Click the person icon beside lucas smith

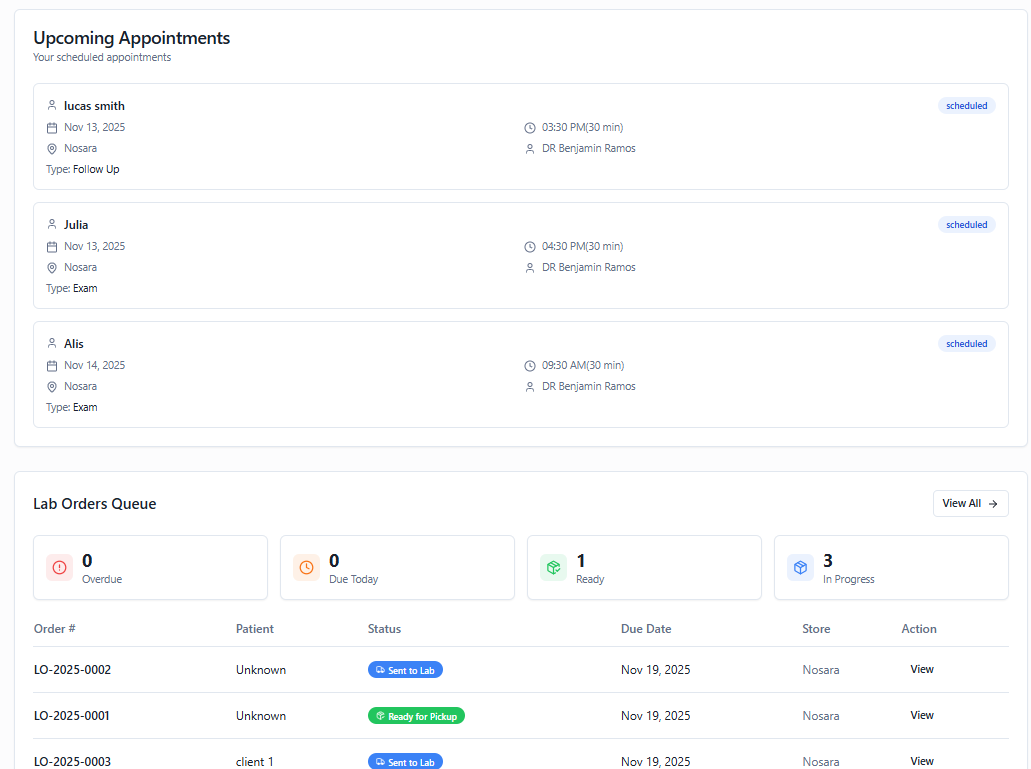51,105
